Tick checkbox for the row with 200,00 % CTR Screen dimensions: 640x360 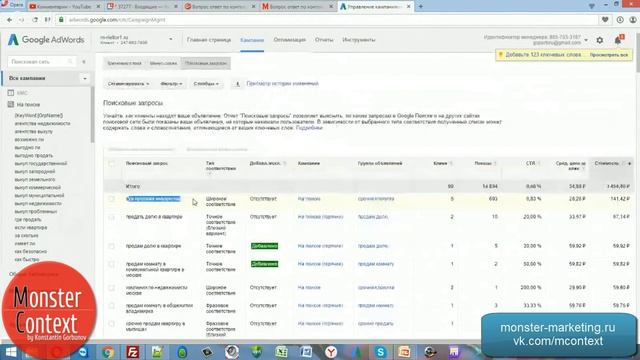(111, 288)
